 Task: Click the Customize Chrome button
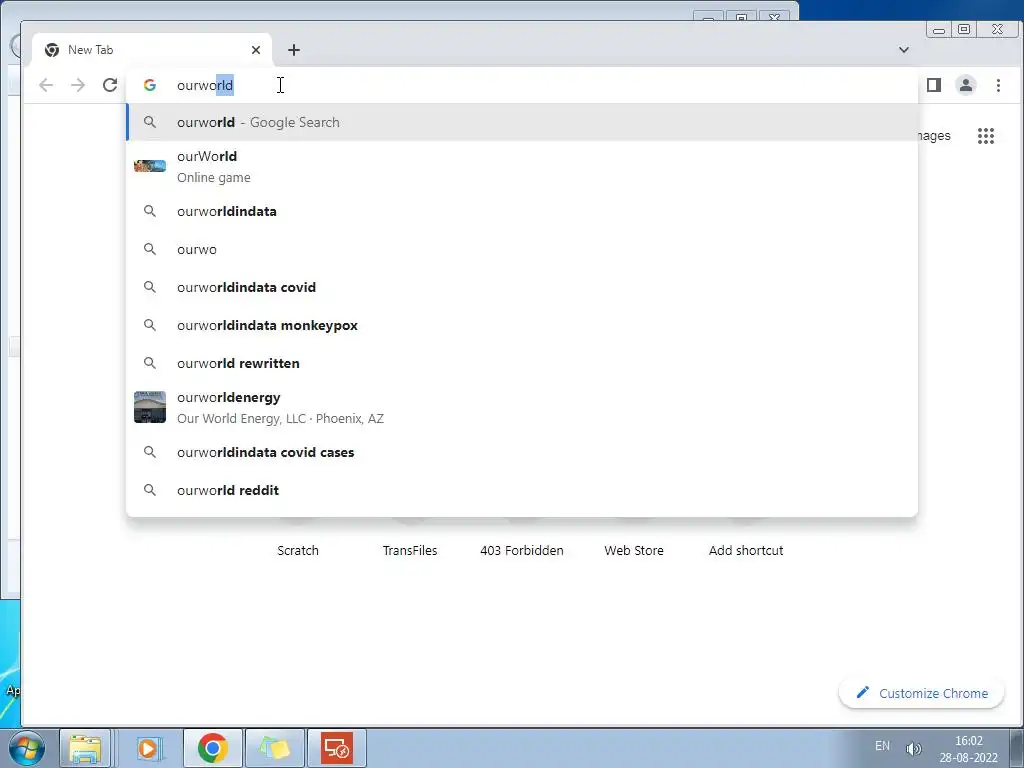pyautogui.click(x=921, y=693)
